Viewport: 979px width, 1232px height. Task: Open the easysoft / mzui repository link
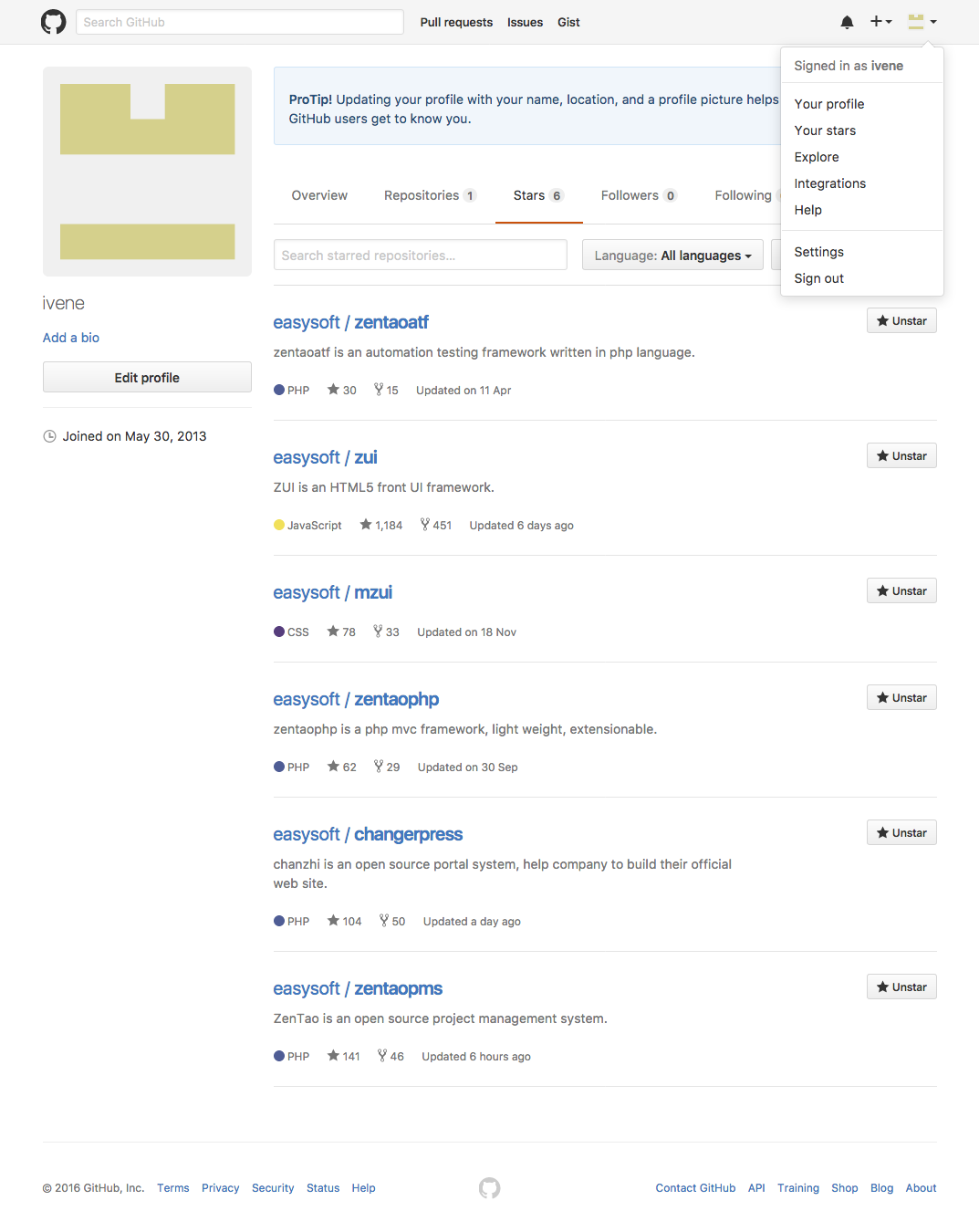tap(333, 592)
